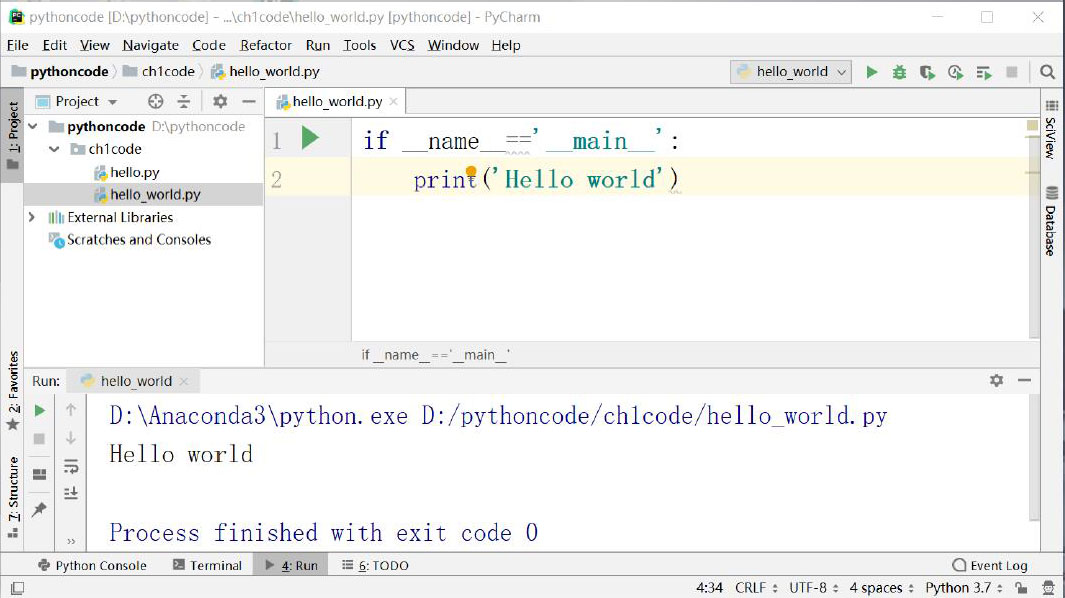Screen dimensions: 1065x598
Task: Open the Event Log
Action: click(989, 565)
